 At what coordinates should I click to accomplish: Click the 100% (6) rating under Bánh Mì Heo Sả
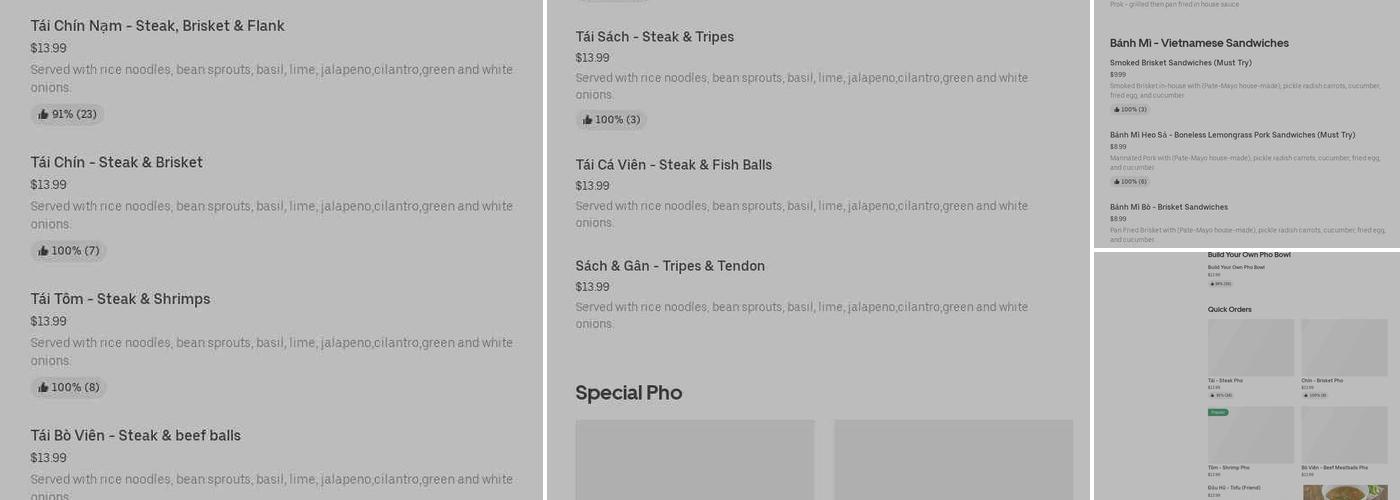click(1130, 182)
